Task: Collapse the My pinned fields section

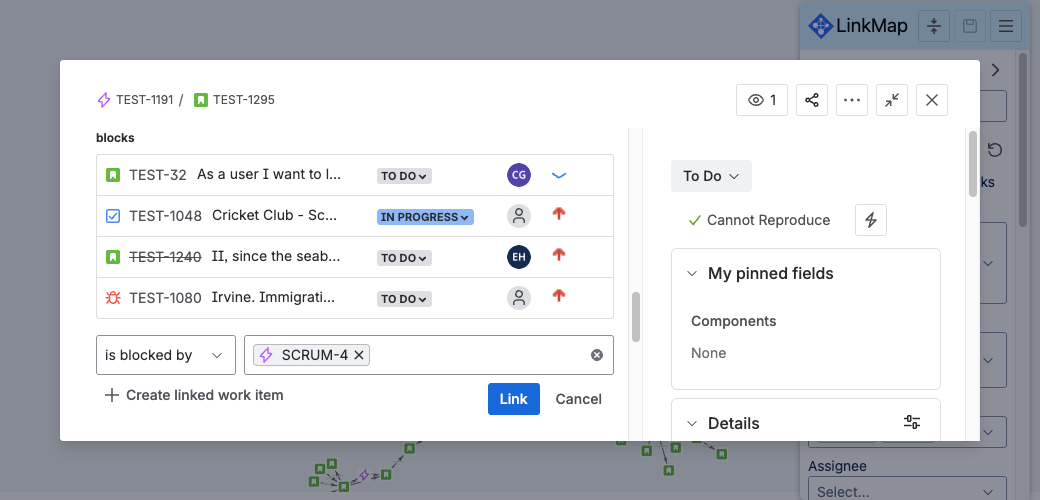Action: [692, 274]
